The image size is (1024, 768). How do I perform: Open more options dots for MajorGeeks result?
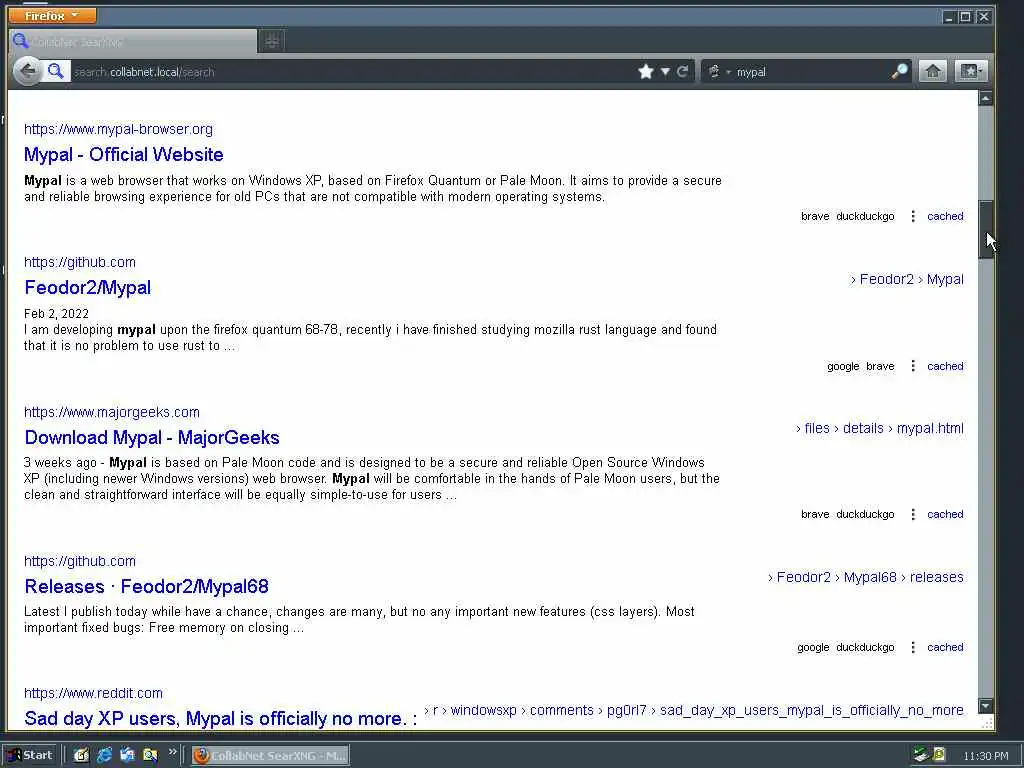[x=912, y=514]
